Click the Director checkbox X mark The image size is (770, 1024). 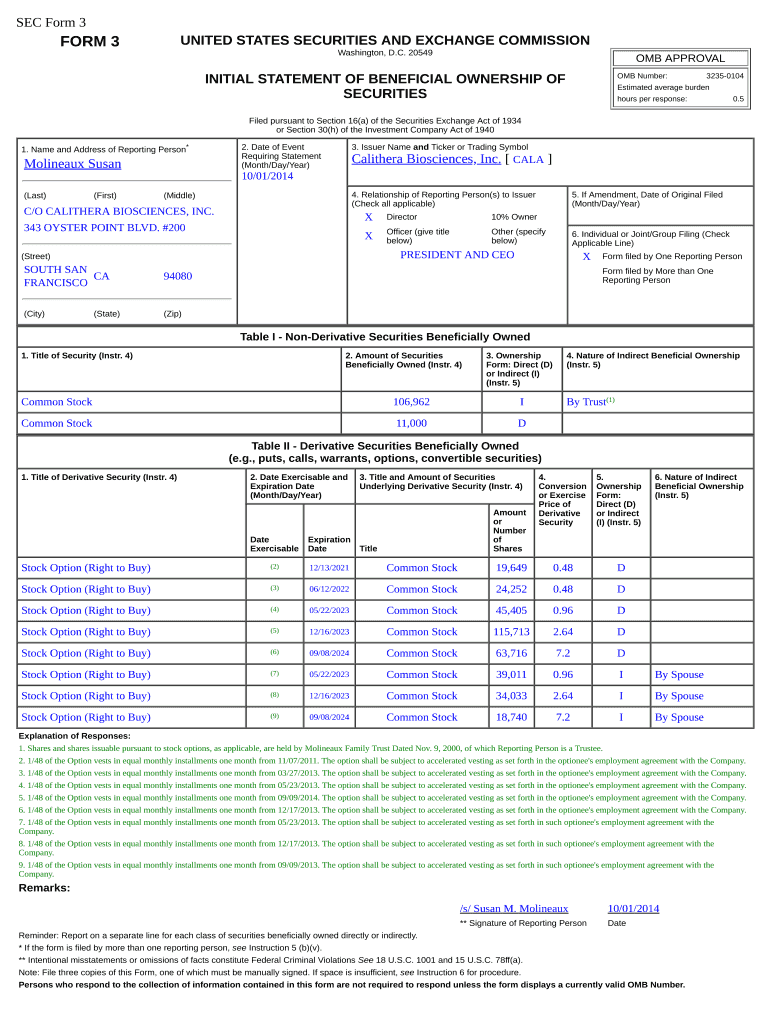[x=368, y=217]
